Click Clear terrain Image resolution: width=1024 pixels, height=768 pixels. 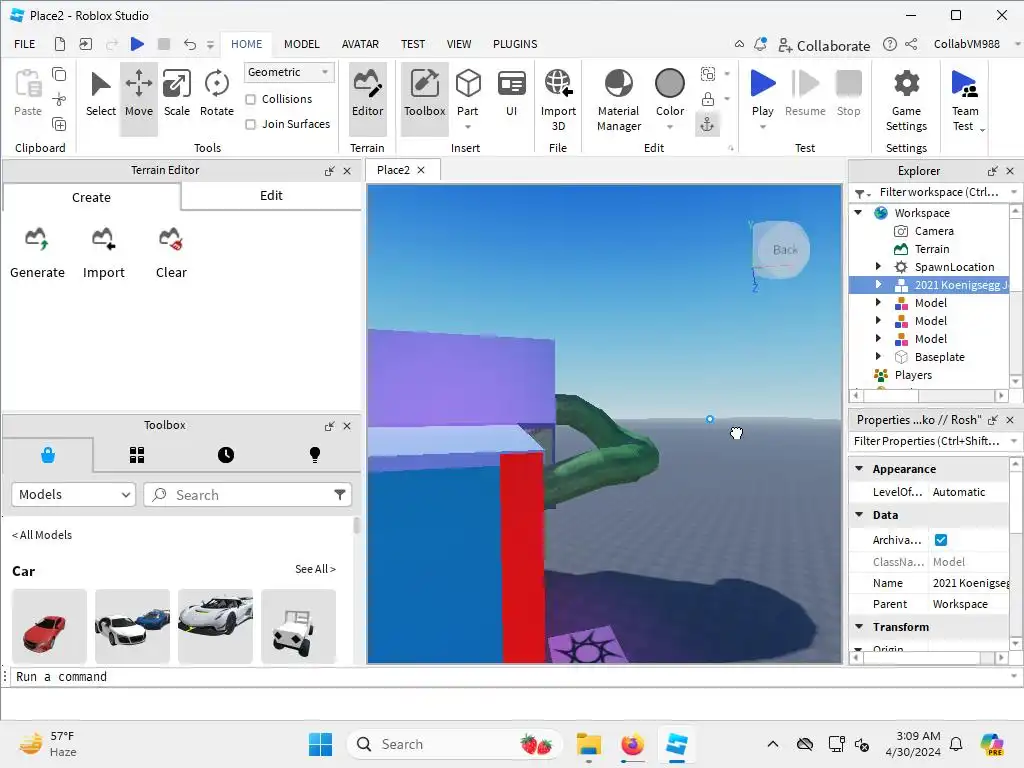coord(171,253)
